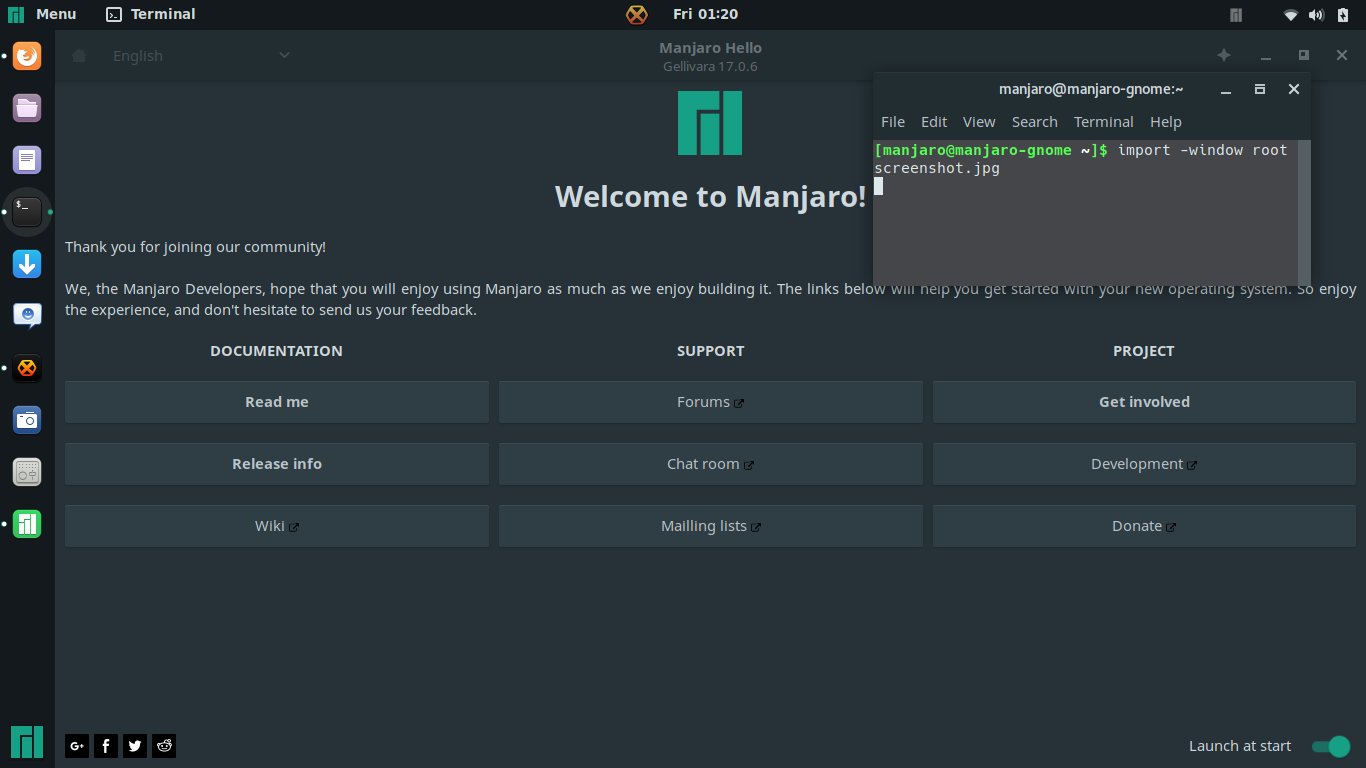Open the Release info button
The image size is (1366, 768).
coord(277,464)
